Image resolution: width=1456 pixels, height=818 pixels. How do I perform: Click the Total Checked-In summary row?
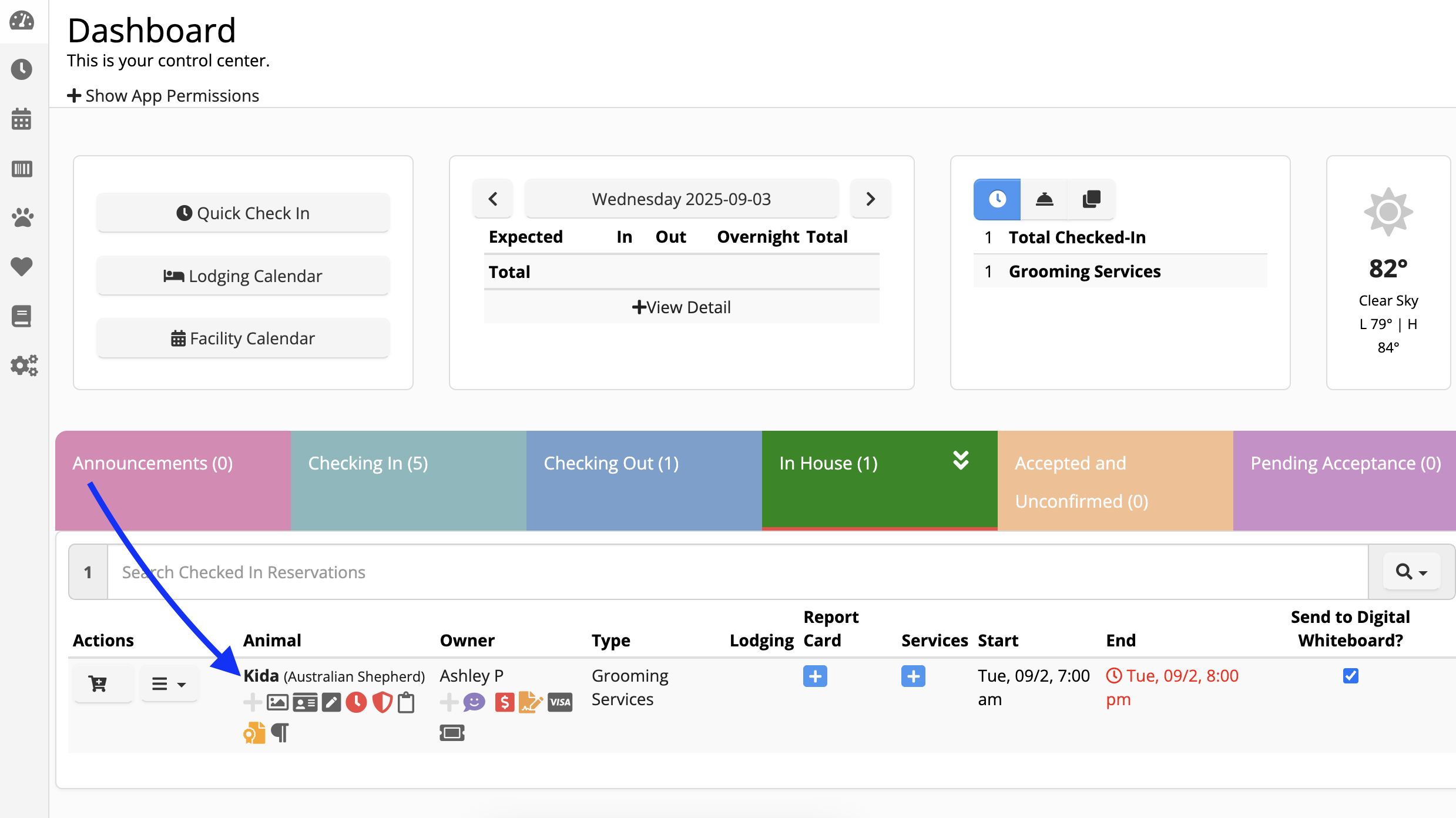coord(1120,237)
